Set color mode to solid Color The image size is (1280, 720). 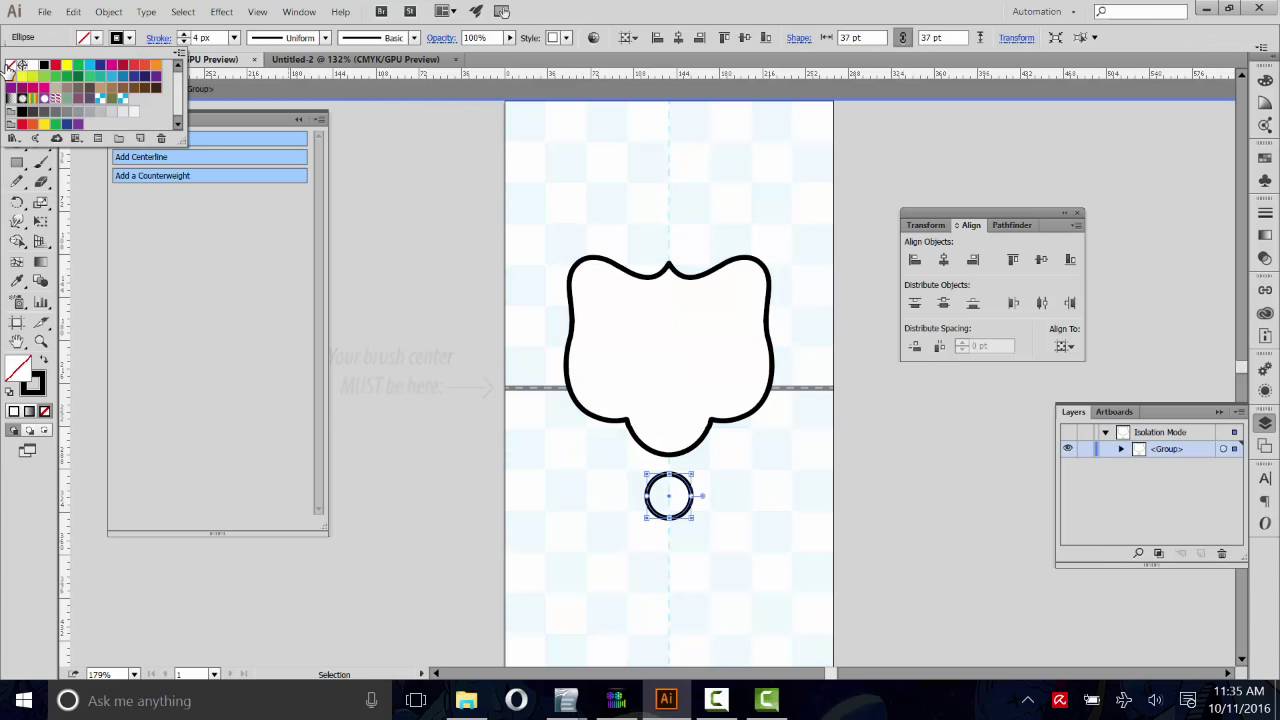coord(14,411)
